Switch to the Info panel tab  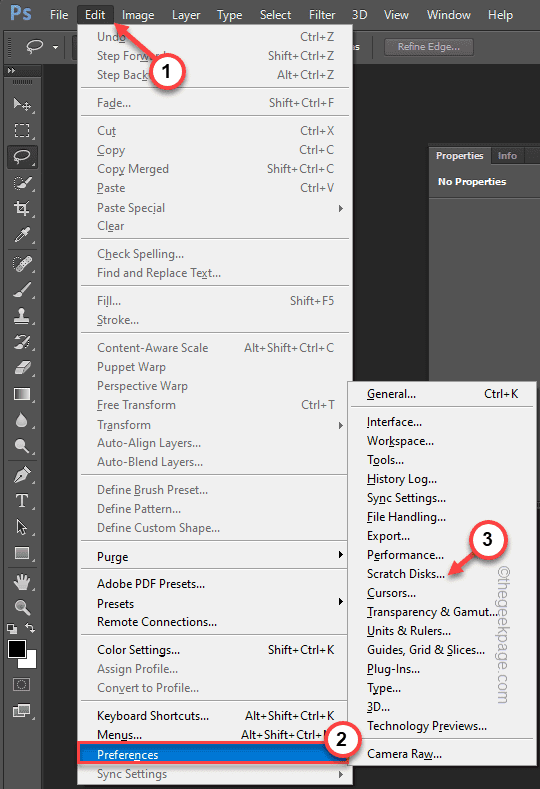(x=507, y=155)
